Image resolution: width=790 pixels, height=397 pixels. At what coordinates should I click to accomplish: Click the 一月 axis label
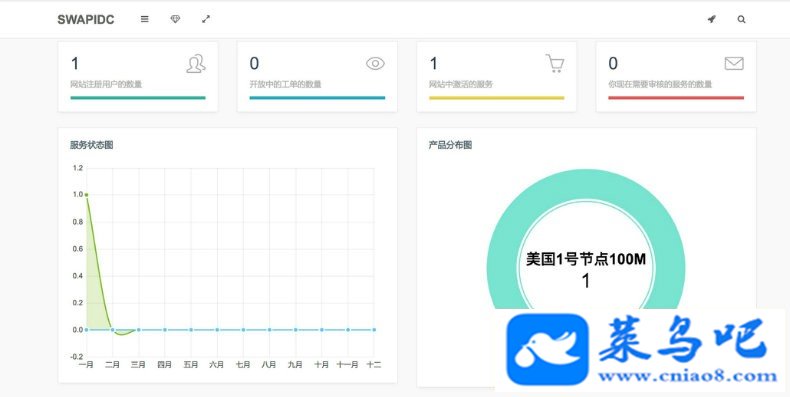[86, 364]
